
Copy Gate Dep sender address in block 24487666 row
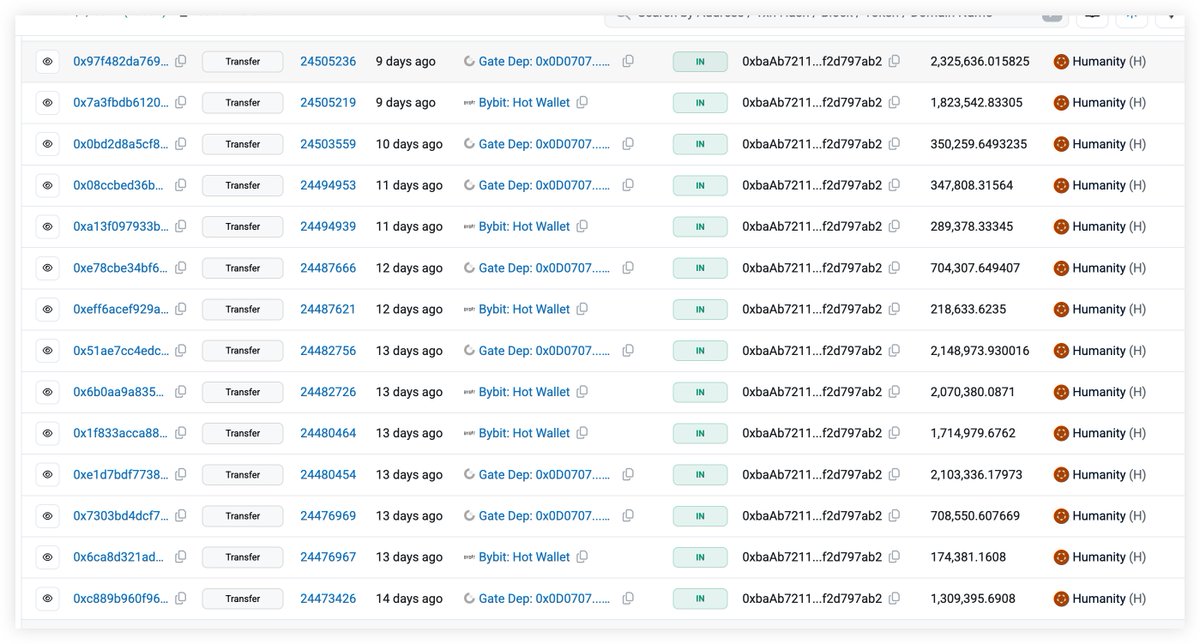628,268
